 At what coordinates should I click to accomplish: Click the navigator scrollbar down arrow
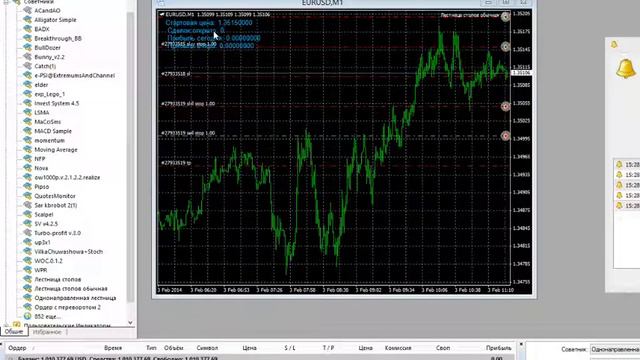(x=130, y=322)
